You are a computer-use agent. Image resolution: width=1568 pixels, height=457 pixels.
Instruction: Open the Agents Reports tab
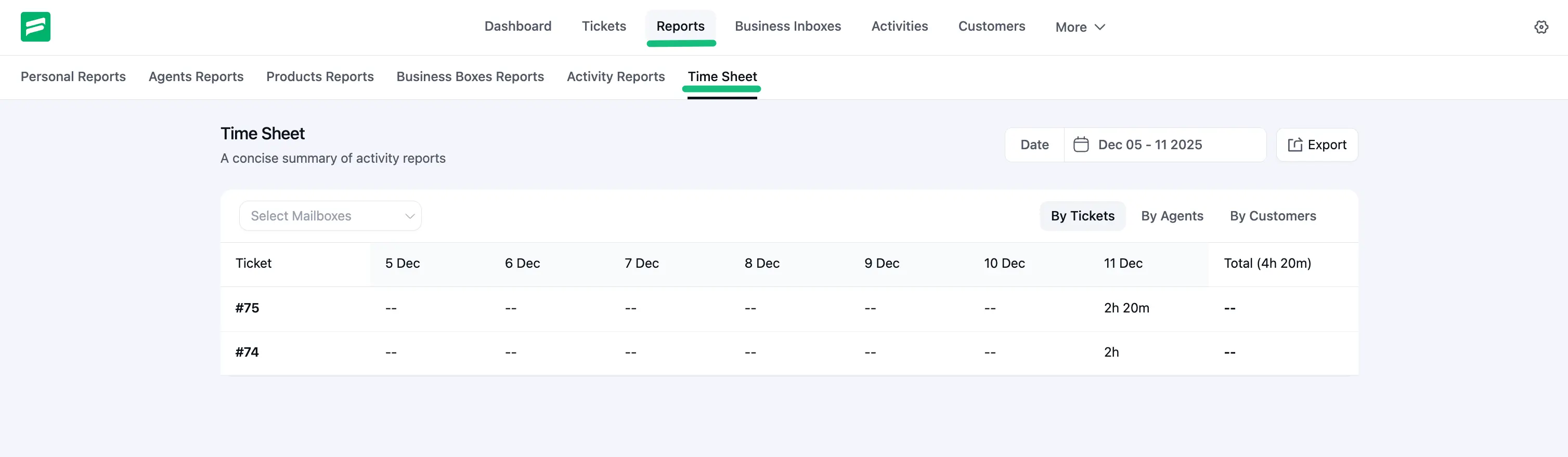point(196,76)
